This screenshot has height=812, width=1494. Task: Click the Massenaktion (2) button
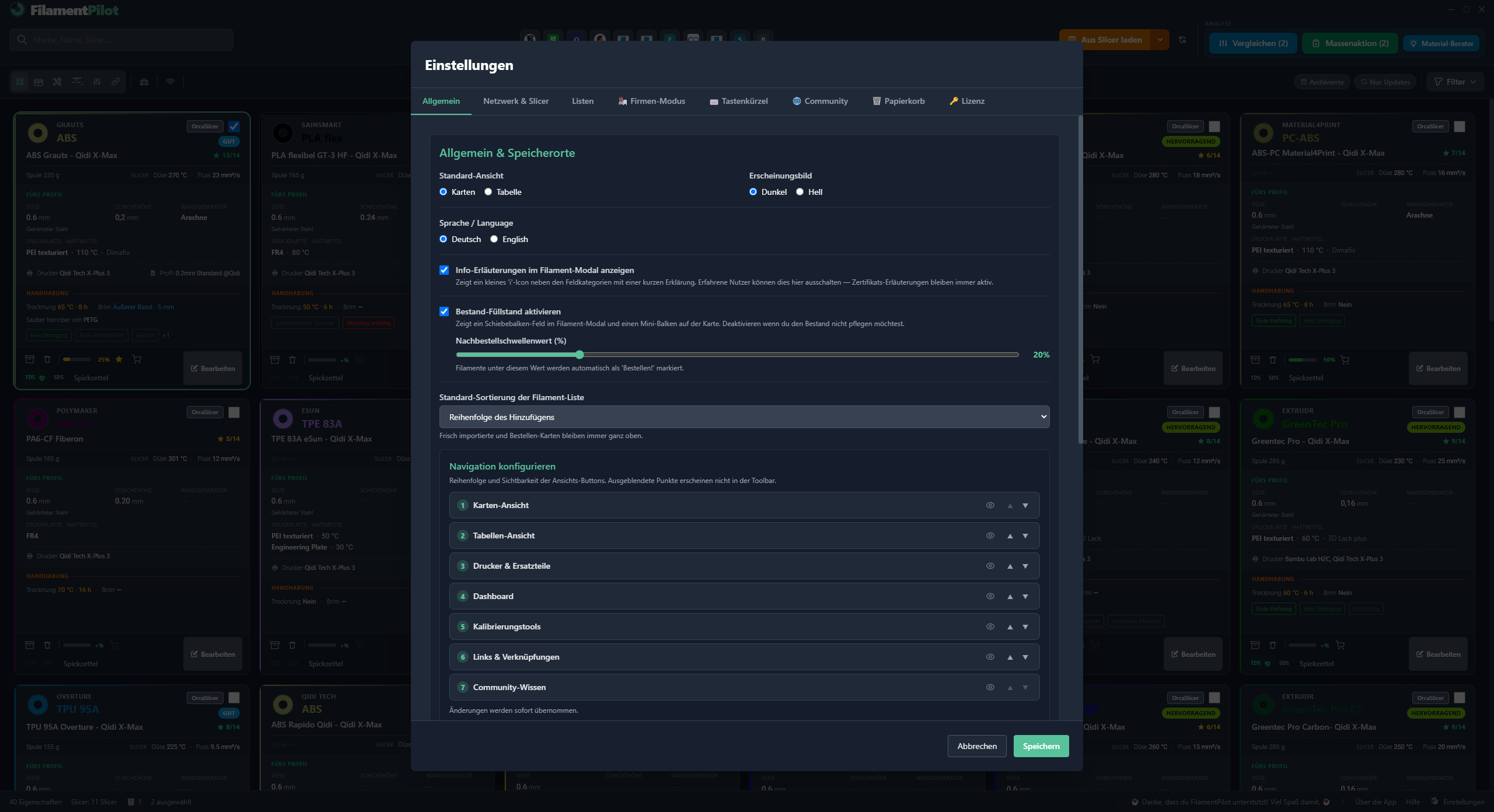(x=1350, y=43)
